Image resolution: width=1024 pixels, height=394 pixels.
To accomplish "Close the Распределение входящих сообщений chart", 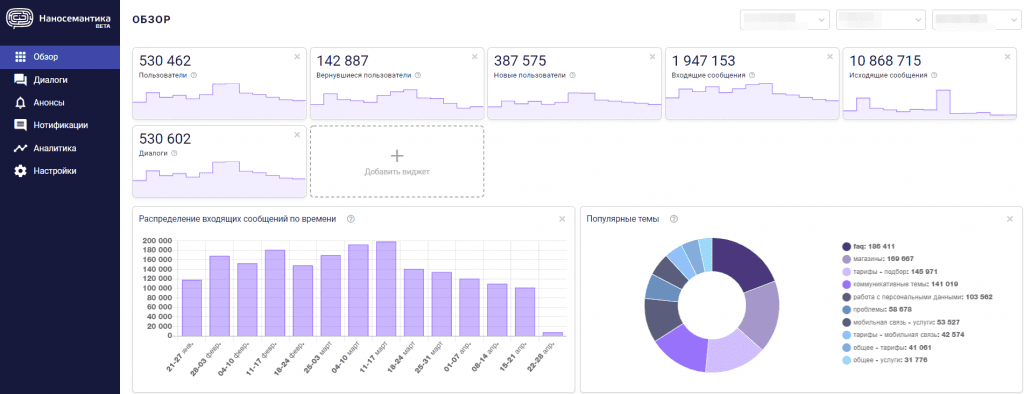I will (x=562, y=219).
